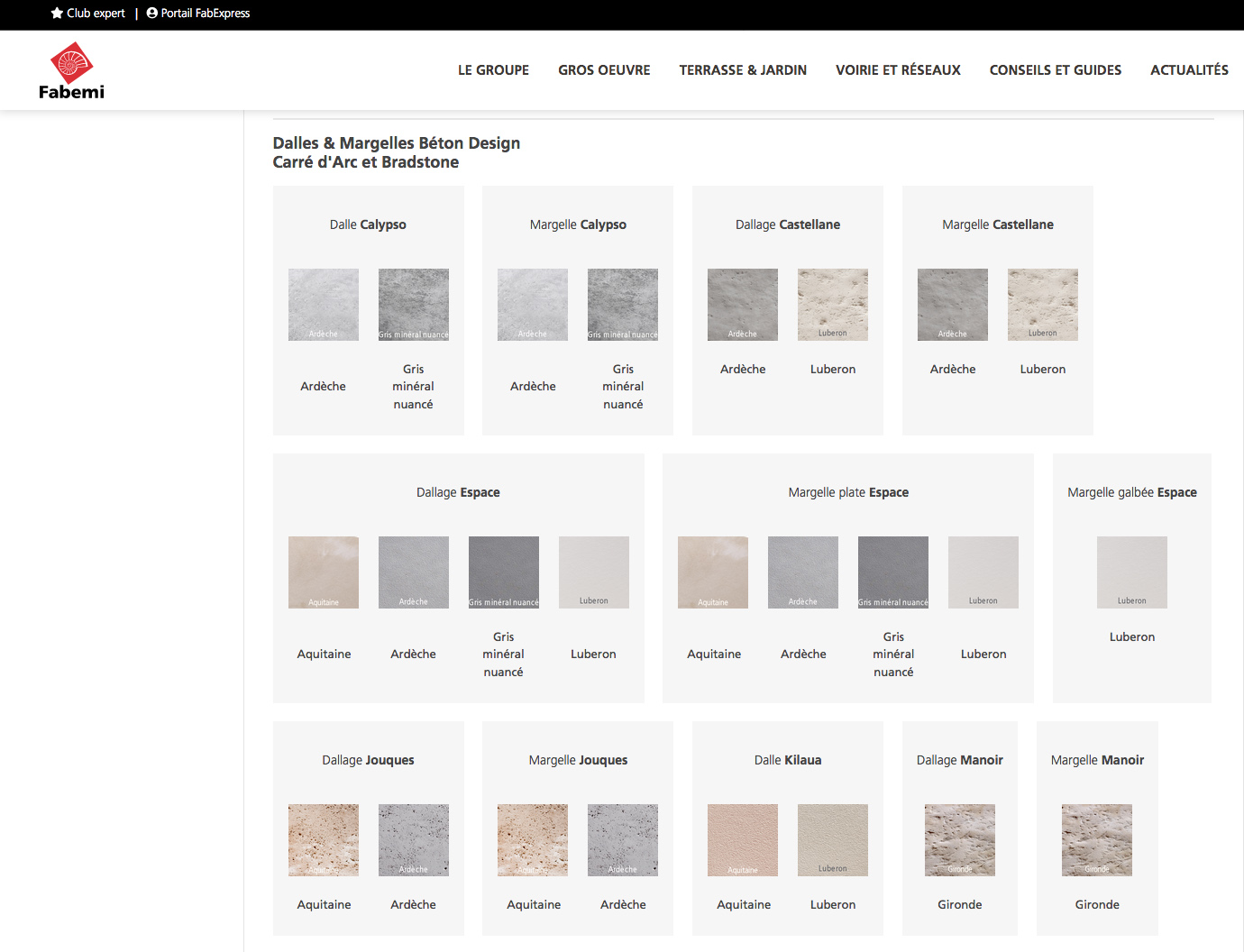Screen dimensions: 1244x952
Task: Select Dallage Espace Gris minéral nuancé swatch
Action: coord(504,572)
